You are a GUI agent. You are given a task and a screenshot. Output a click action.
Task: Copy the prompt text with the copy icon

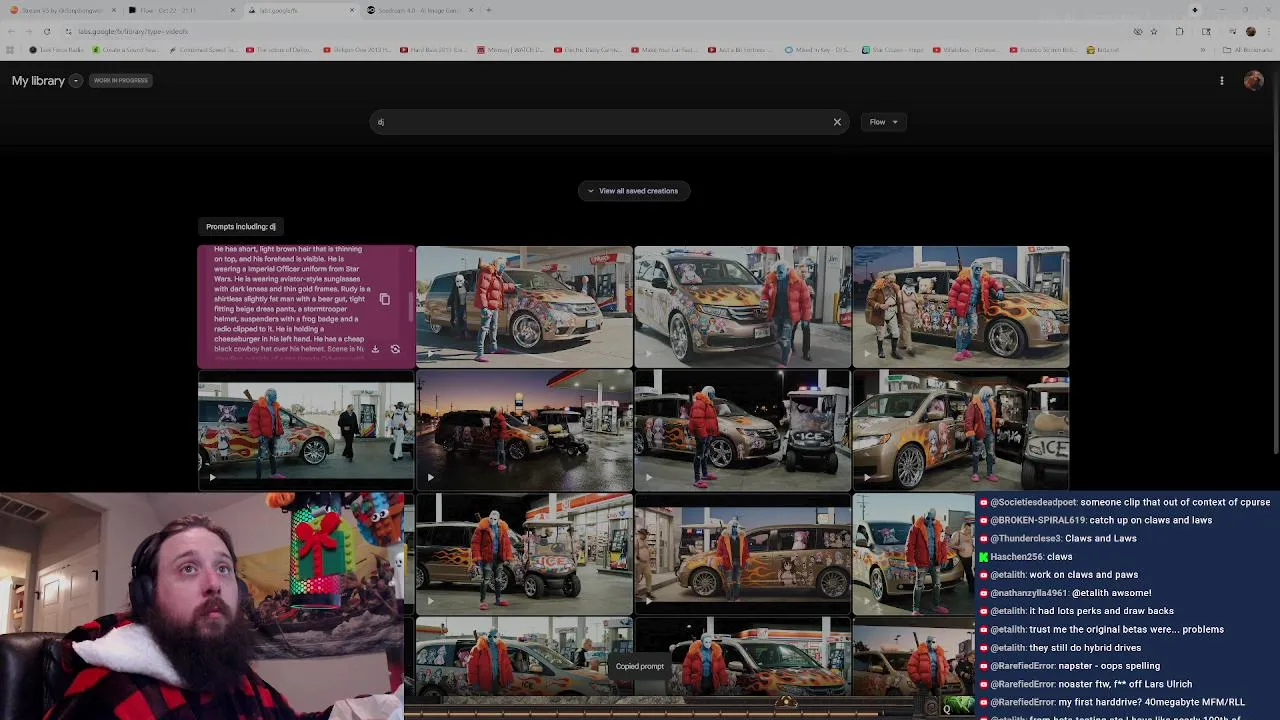coord(384,299)
